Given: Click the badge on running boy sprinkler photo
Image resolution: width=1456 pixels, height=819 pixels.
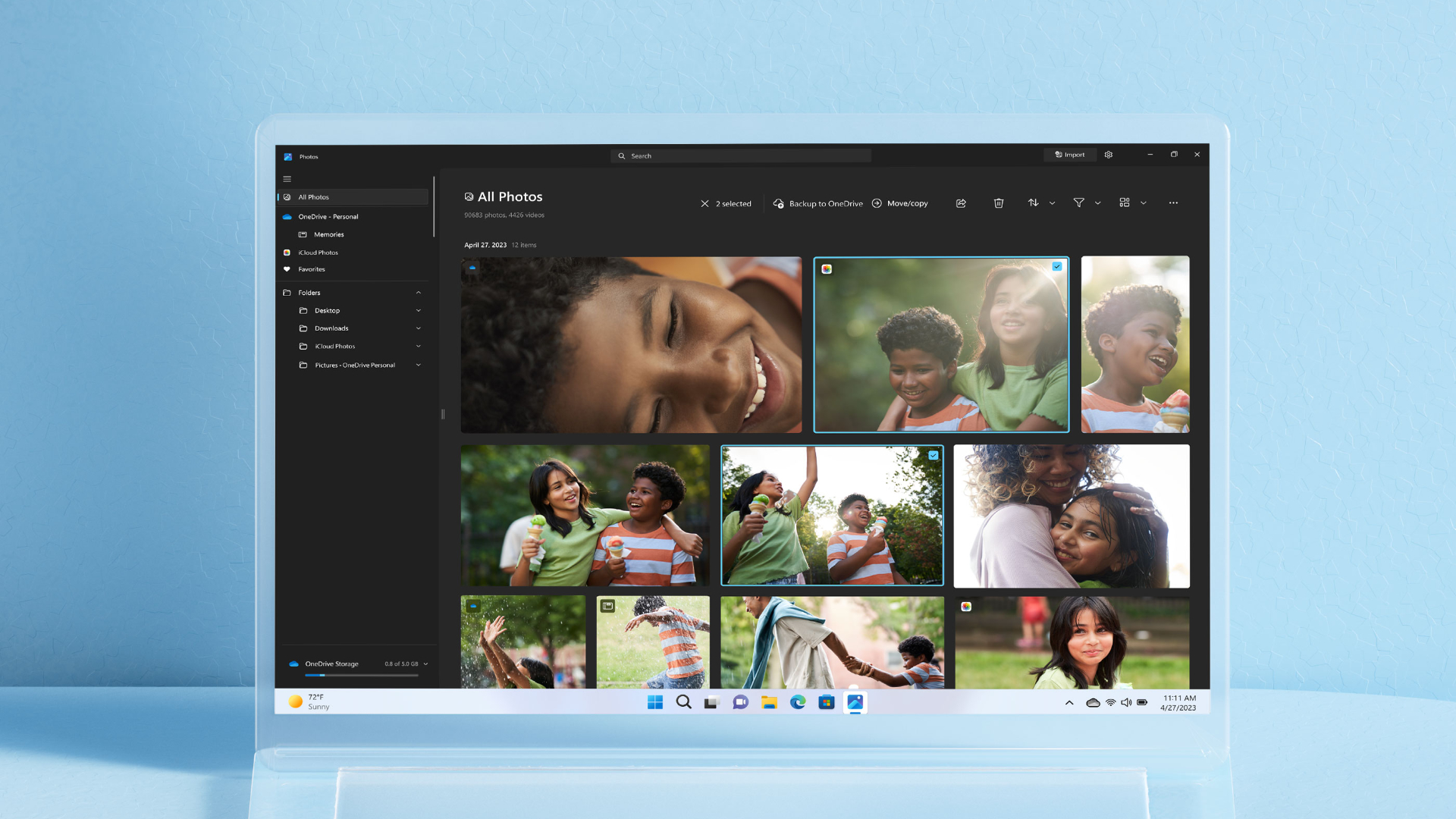Looking at the screenshot, I should (x=607, y=606).
